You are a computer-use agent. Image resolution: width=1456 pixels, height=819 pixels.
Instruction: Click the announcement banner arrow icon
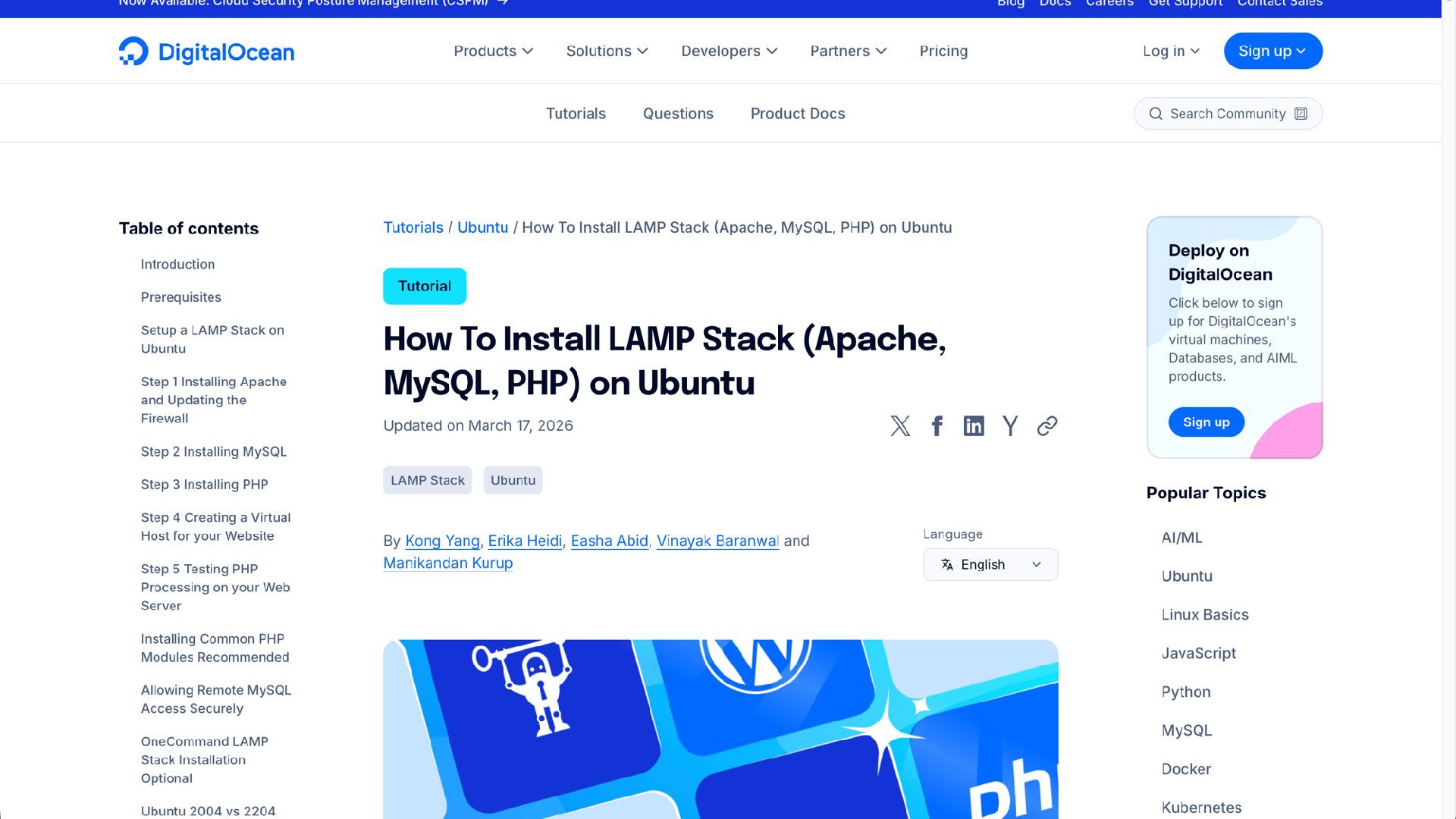click(x=502, y=3)
